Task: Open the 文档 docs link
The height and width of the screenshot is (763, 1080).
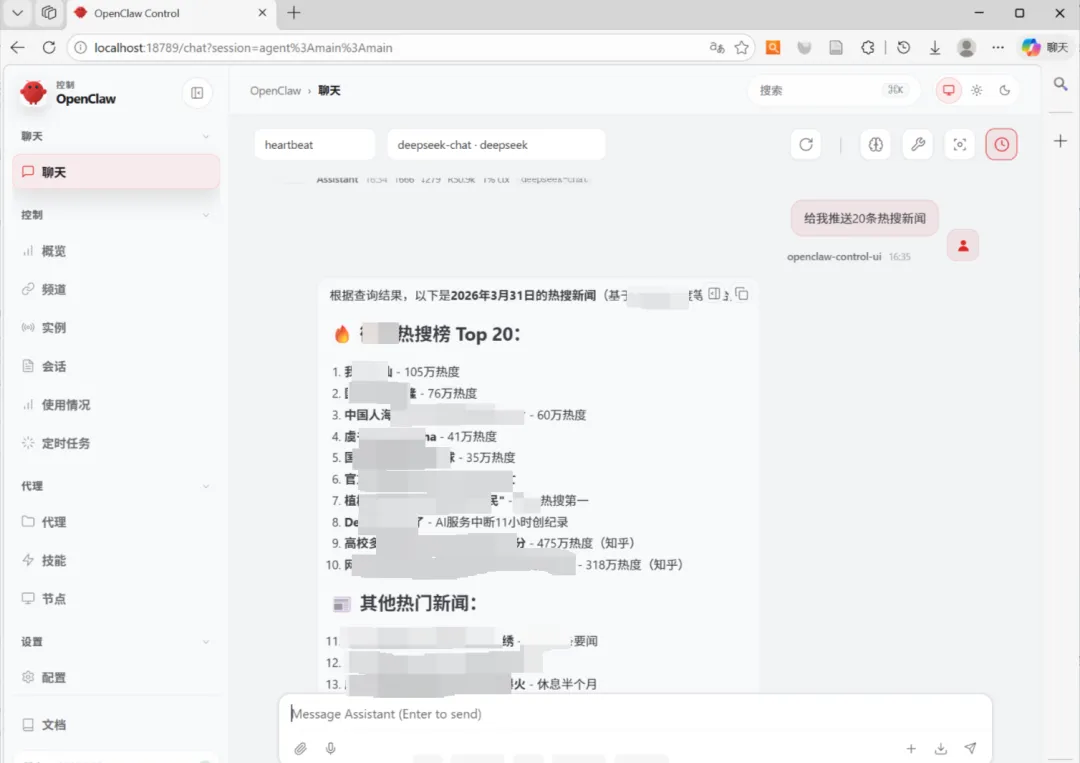Action: [x=116, y=724]
